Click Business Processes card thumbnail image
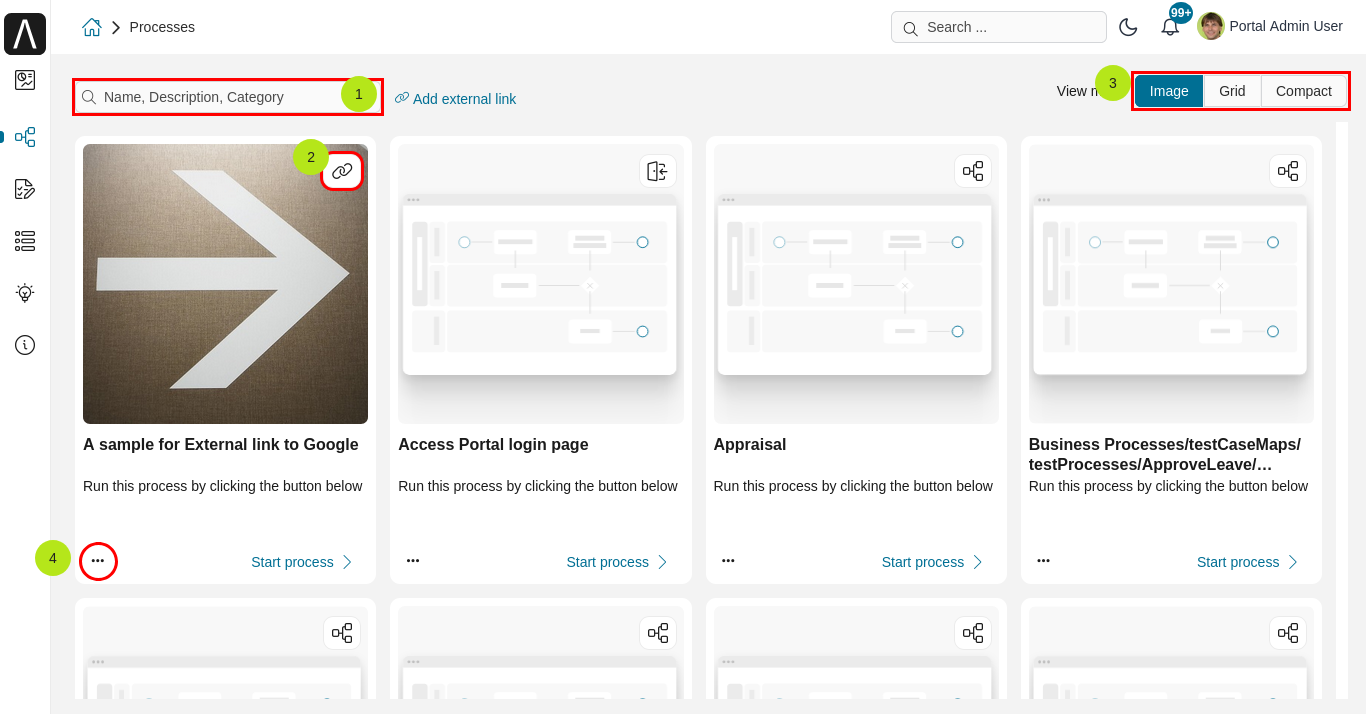Screen dimensions: 1366x714 (x=1171, y=284)
